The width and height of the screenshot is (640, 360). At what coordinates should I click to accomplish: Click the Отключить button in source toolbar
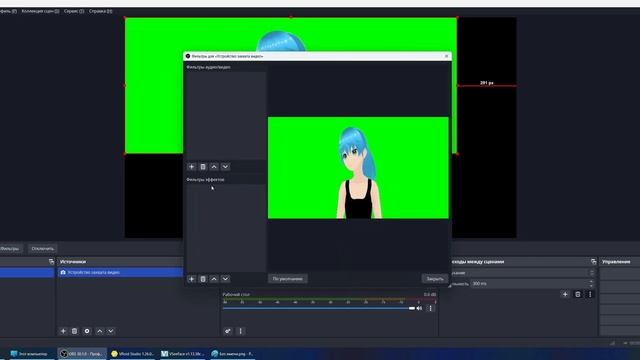coord(42,249)
